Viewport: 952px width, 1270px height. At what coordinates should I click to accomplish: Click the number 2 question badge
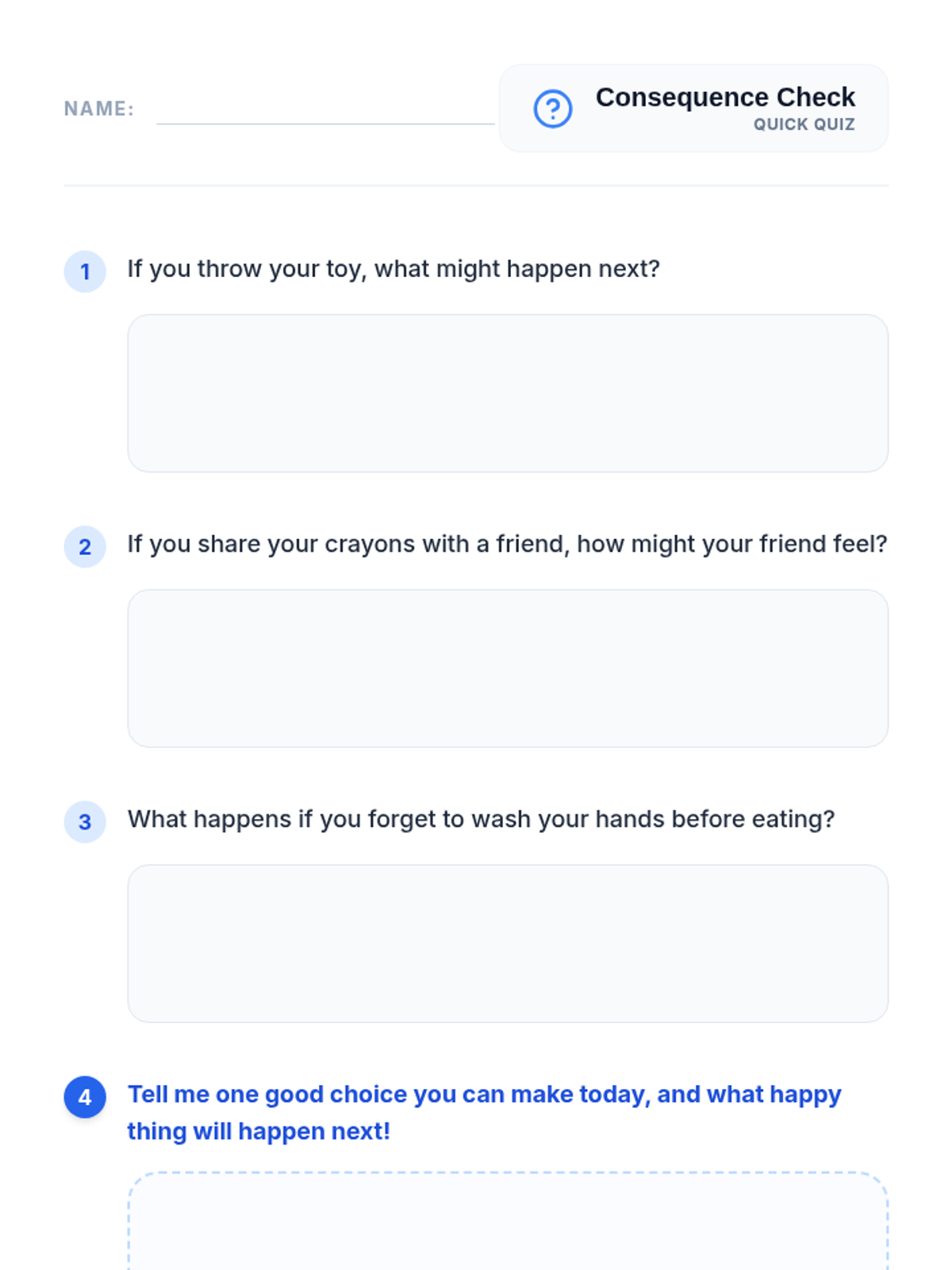coord(85,547)
